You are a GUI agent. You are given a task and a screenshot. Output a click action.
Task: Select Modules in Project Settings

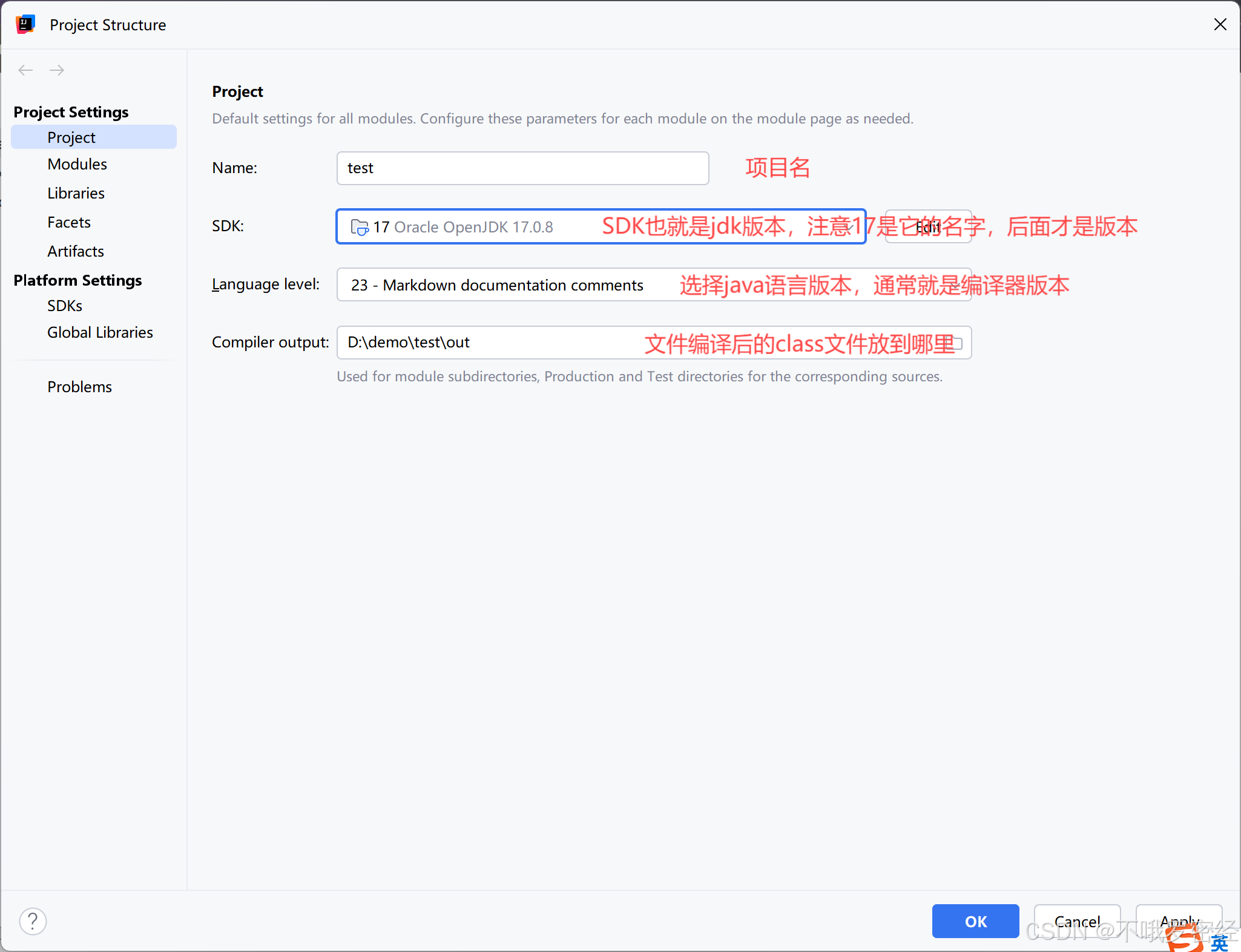point(77,165)
